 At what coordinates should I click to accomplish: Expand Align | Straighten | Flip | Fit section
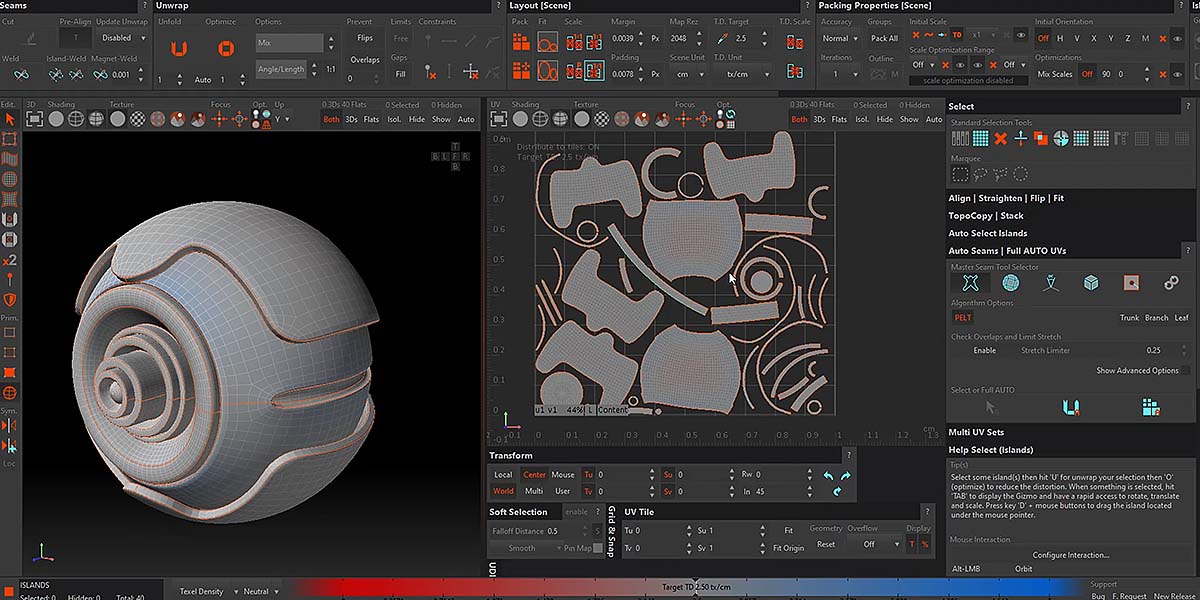pos(1006,198)
